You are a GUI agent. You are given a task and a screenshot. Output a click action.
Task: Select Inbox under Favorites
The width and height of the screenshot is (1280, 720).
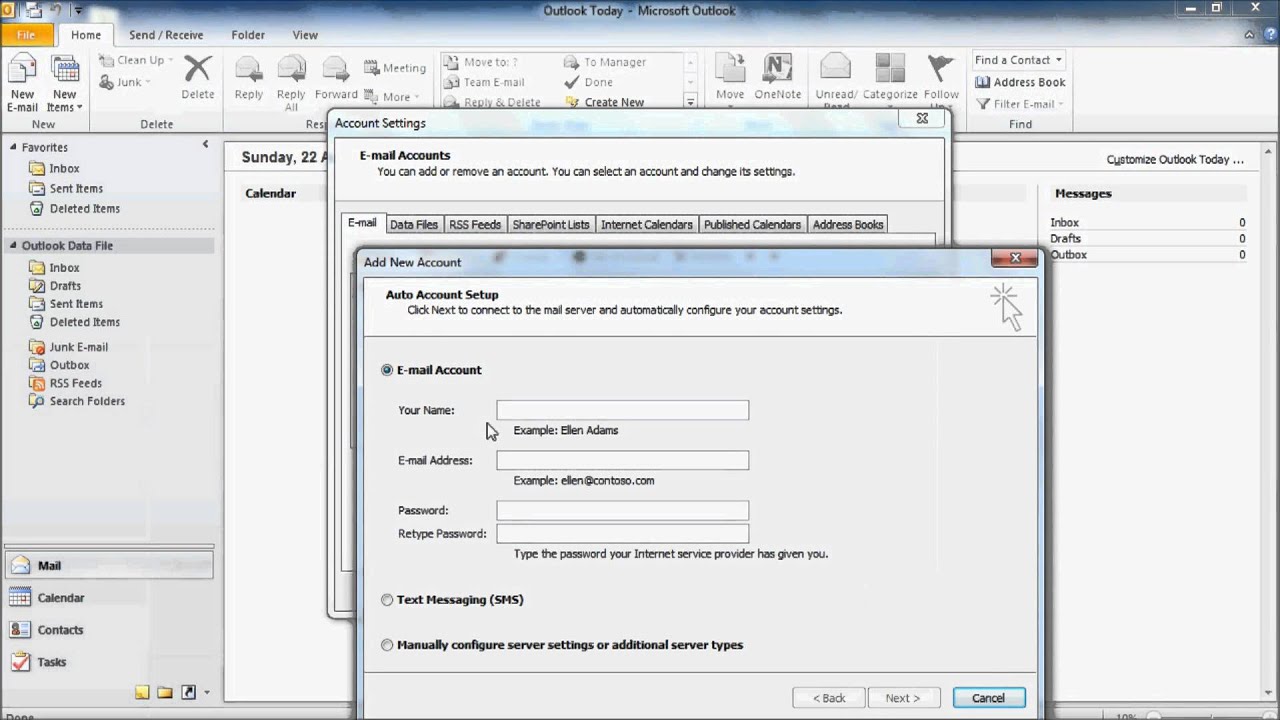click(64, 168)
